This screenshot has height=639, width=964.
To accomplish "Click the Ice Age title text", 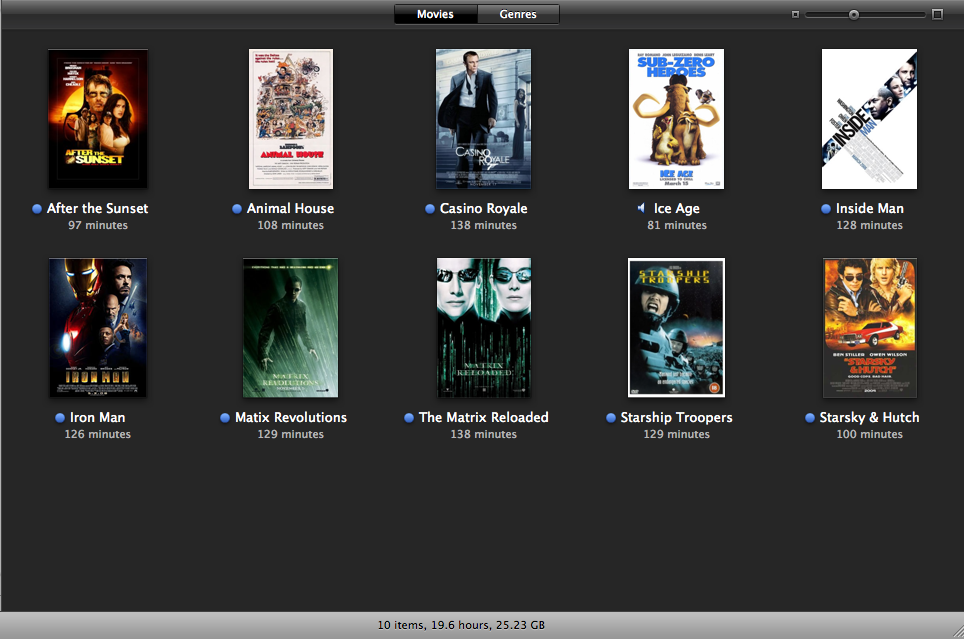I will tap(677, 208).
